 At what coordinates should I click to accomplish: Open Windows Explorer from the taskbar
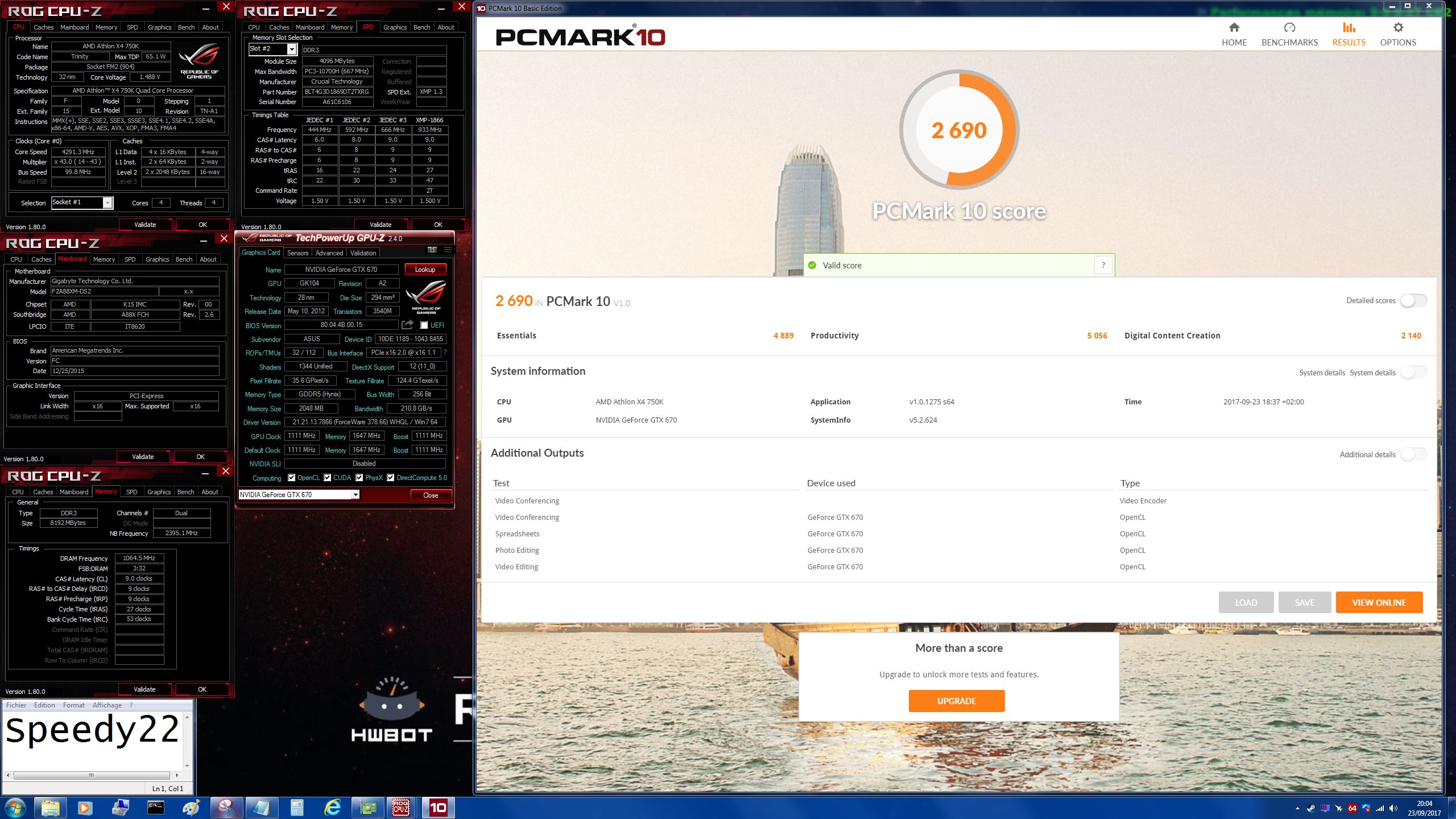click(x=50, y=808)
